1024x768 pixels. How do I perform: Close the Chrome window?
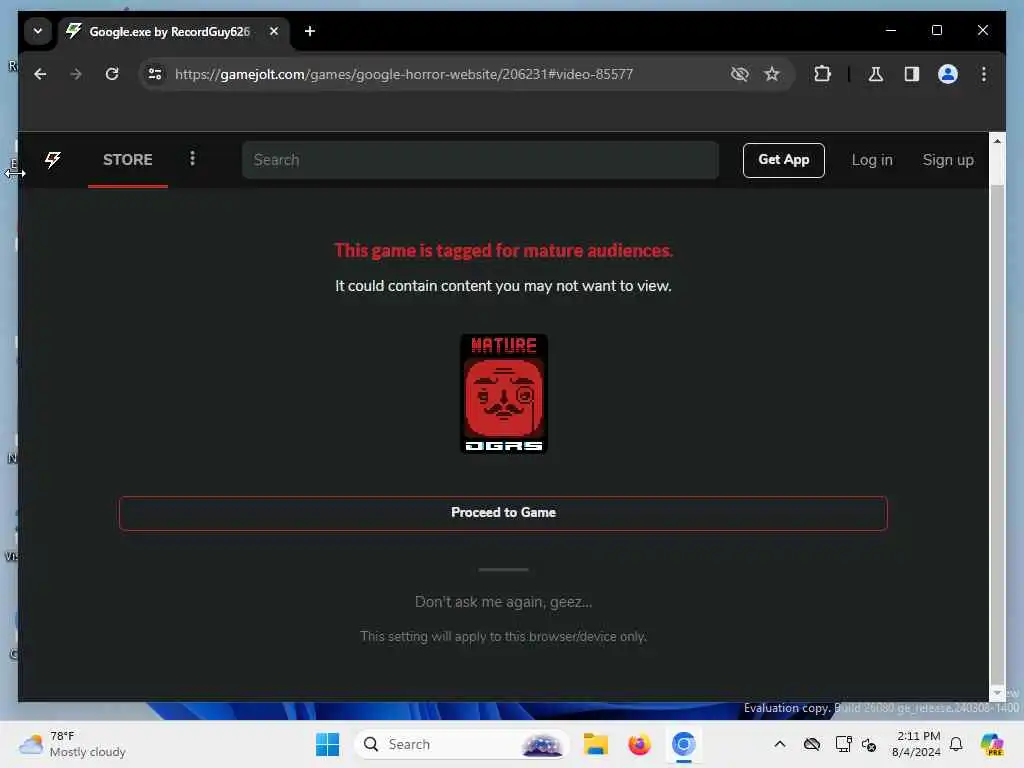982,31
